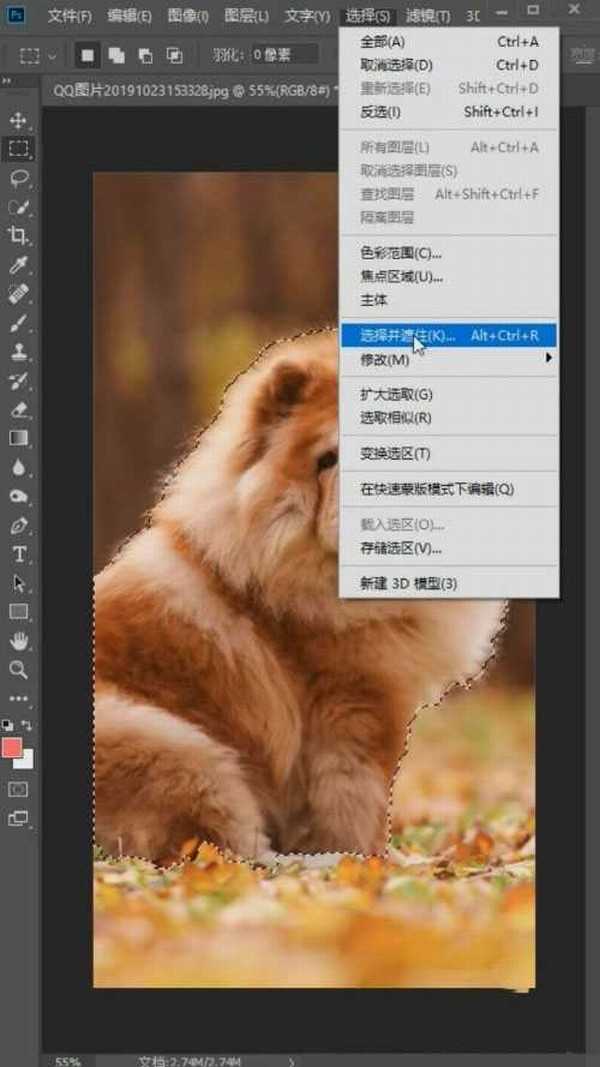Select the Zoom magnifier tool

pyautogui.click(x=18, y=669)
